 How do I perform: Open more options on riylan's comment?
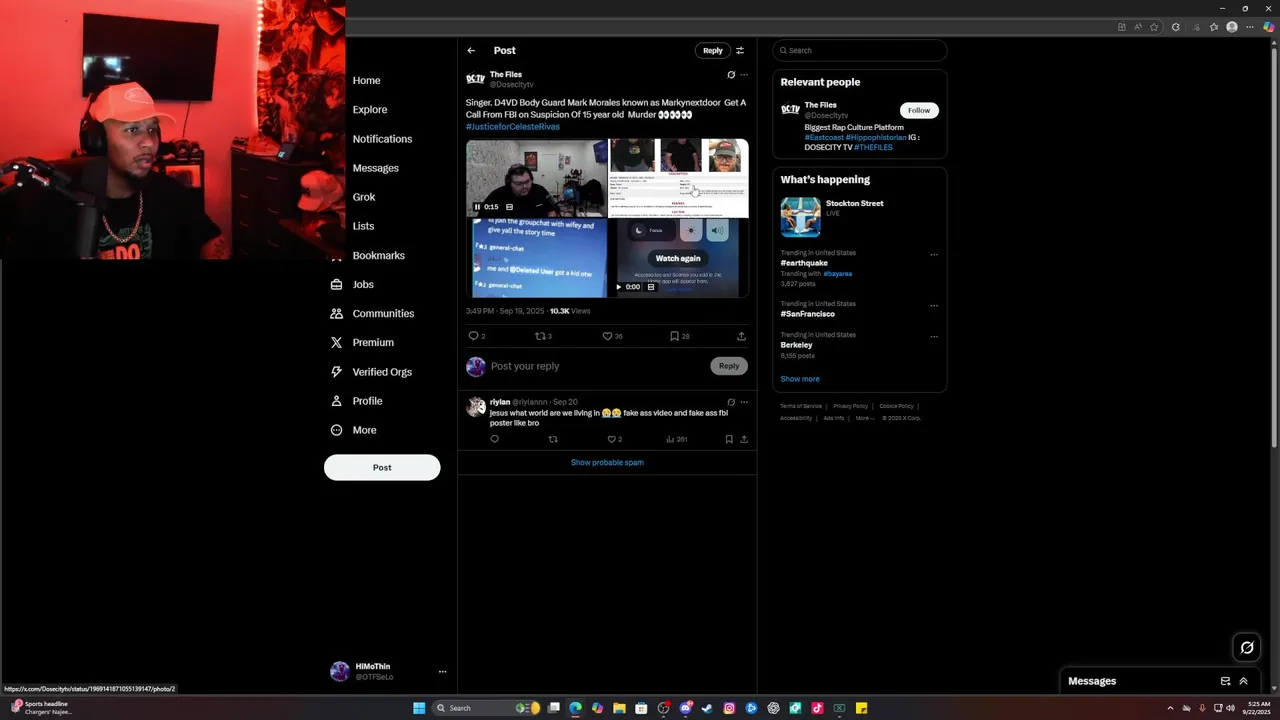click(744, 402)
